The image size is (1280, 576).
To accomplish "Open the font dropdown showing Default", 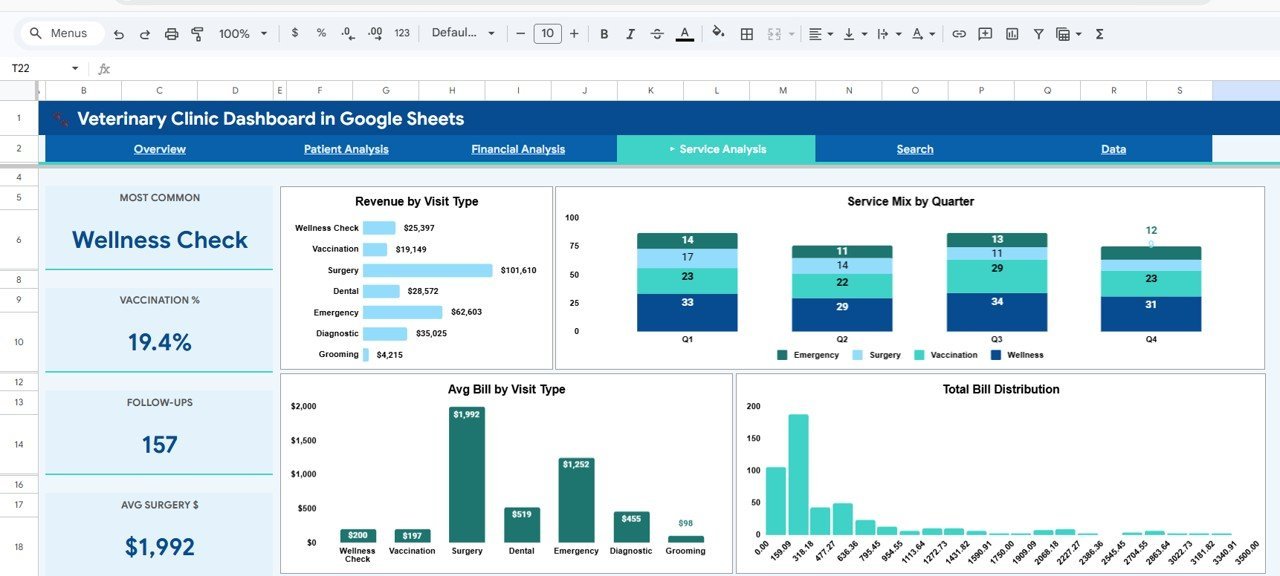I will [x=461, y=33].
